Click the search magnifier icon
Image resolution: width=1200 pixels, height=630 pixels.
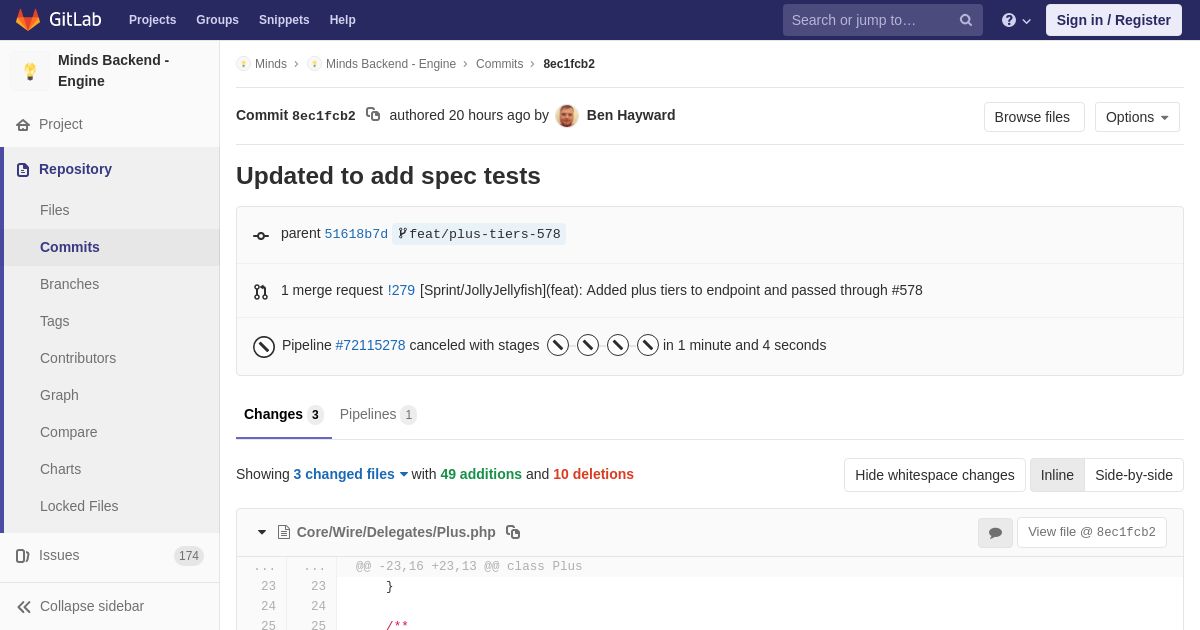(x=965, y=20)
